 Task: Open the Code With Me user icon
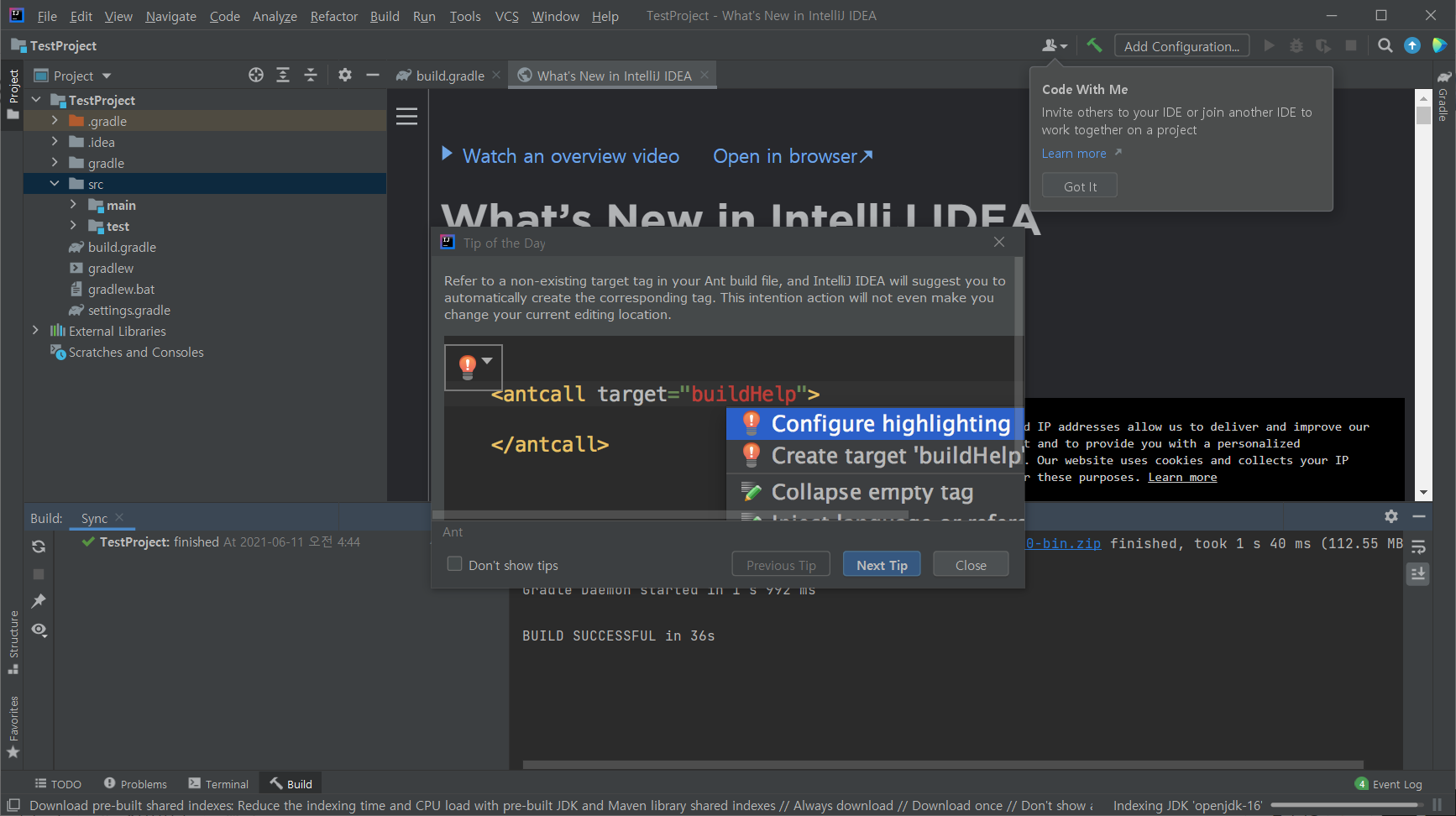tap(1055, 45)
